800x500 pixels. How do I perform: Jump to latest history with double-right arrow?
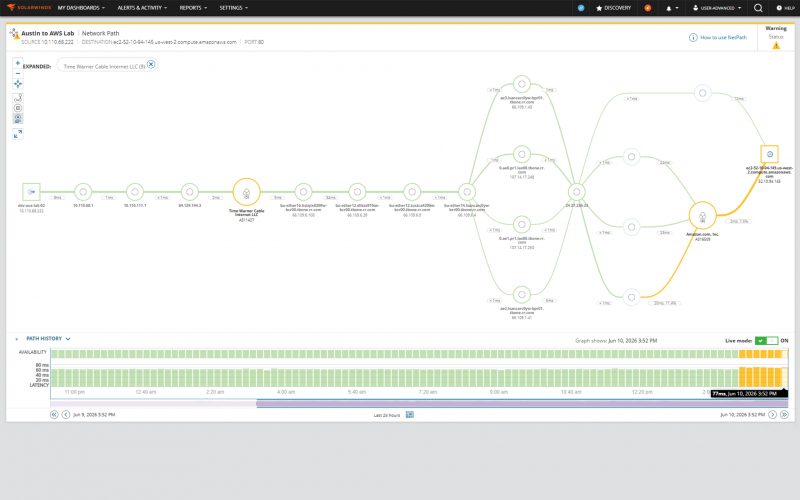[784, 415]
